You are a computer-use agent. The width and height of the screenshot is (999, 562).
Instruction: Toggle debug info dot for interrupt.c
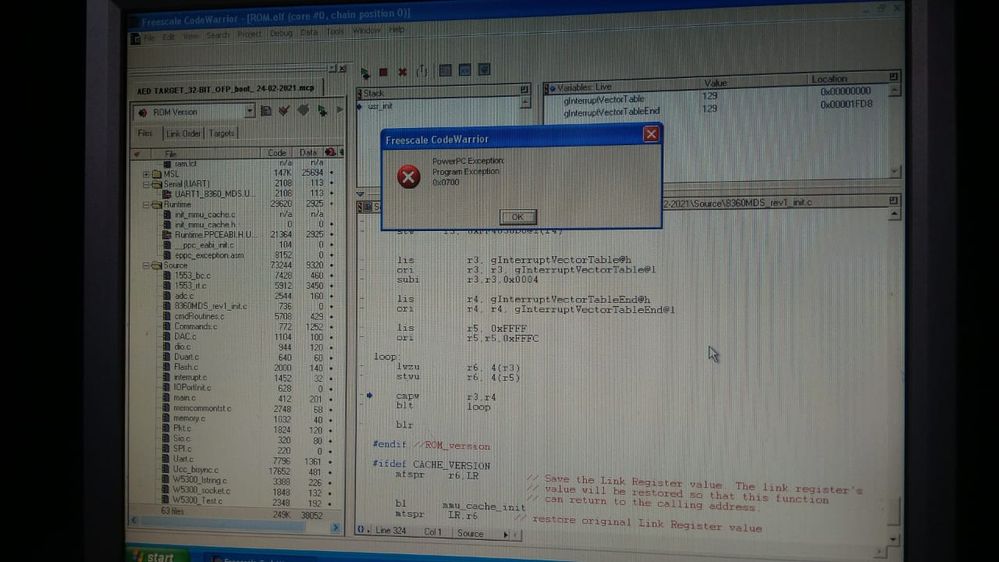[x=330, y=378]
